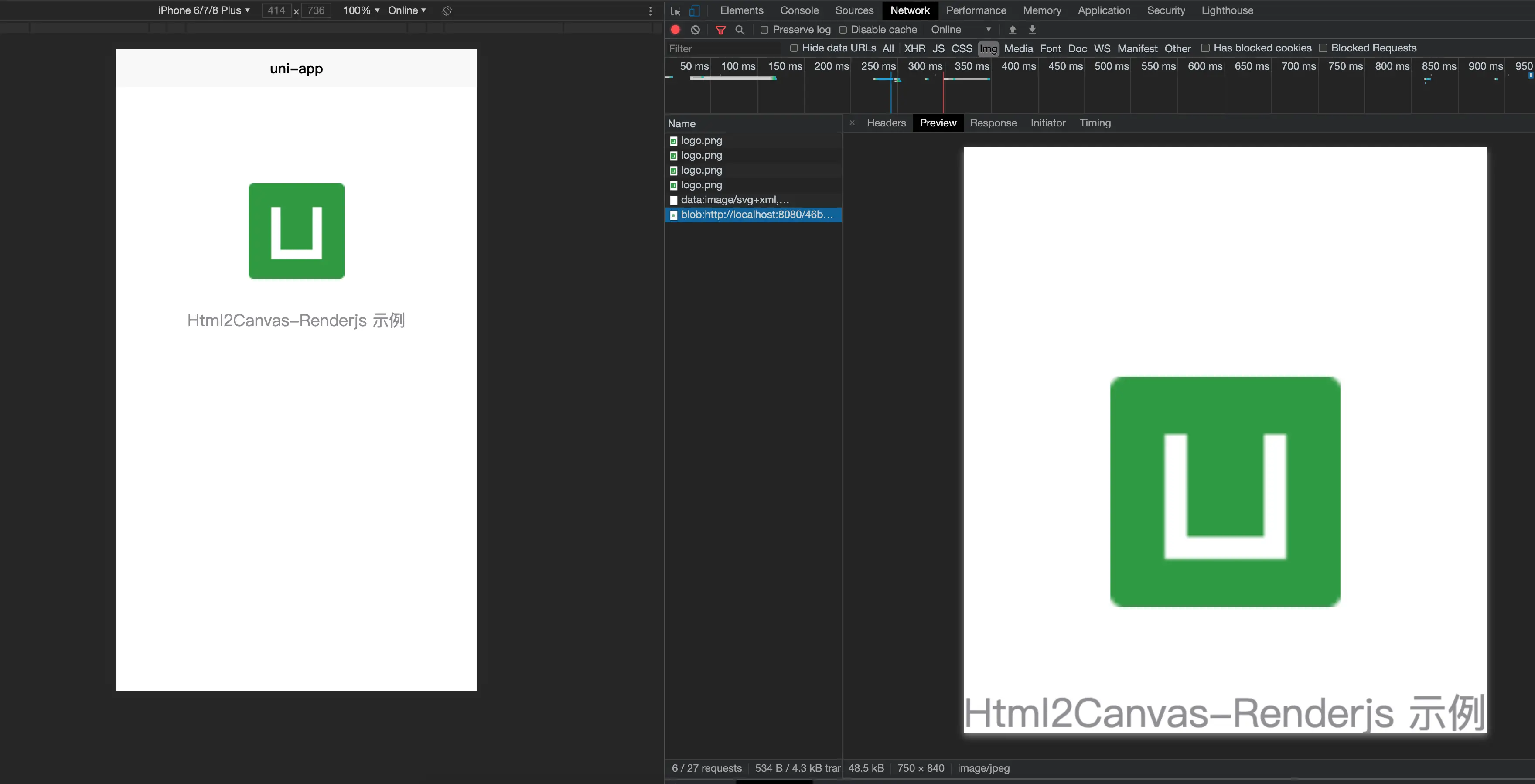The height and width of the screenshot is (784, 1535).
Task: Open the Security tab
Action: click(x=1166, y=11)
